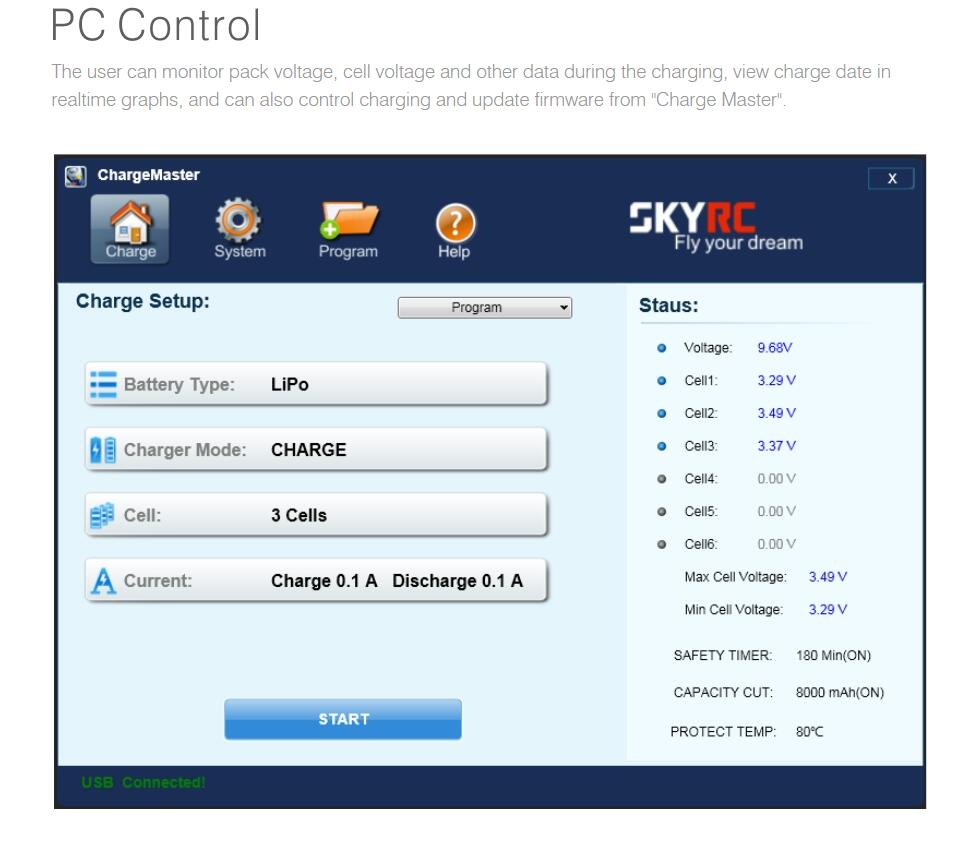Adjust Charge 0.1 A current setting
The height and width of the screenshot is (846, 979).
click(x=324, y=581)
